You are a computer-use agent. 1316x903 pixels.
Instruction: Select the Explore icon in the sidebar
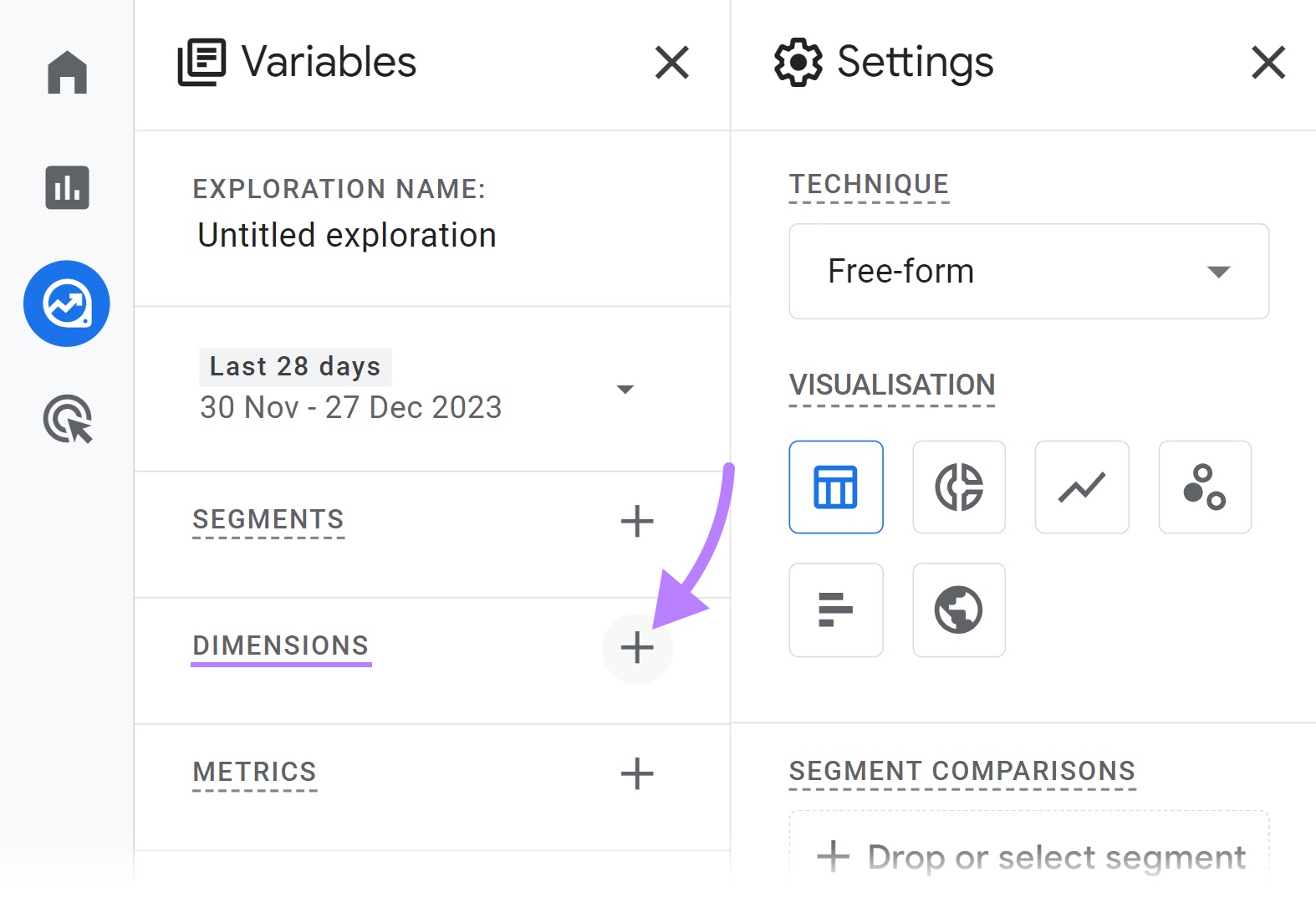tap(66, 304)
